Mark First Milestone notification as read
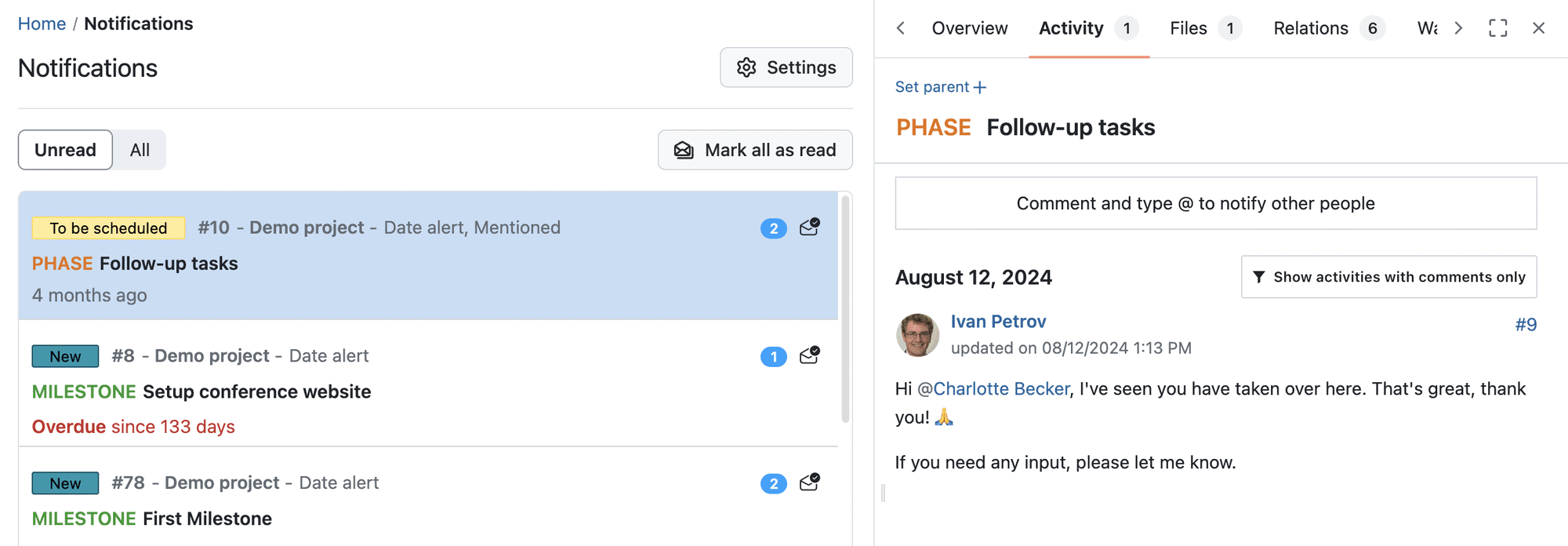This screenshot has height=546, width=1568. coord(809,482)
